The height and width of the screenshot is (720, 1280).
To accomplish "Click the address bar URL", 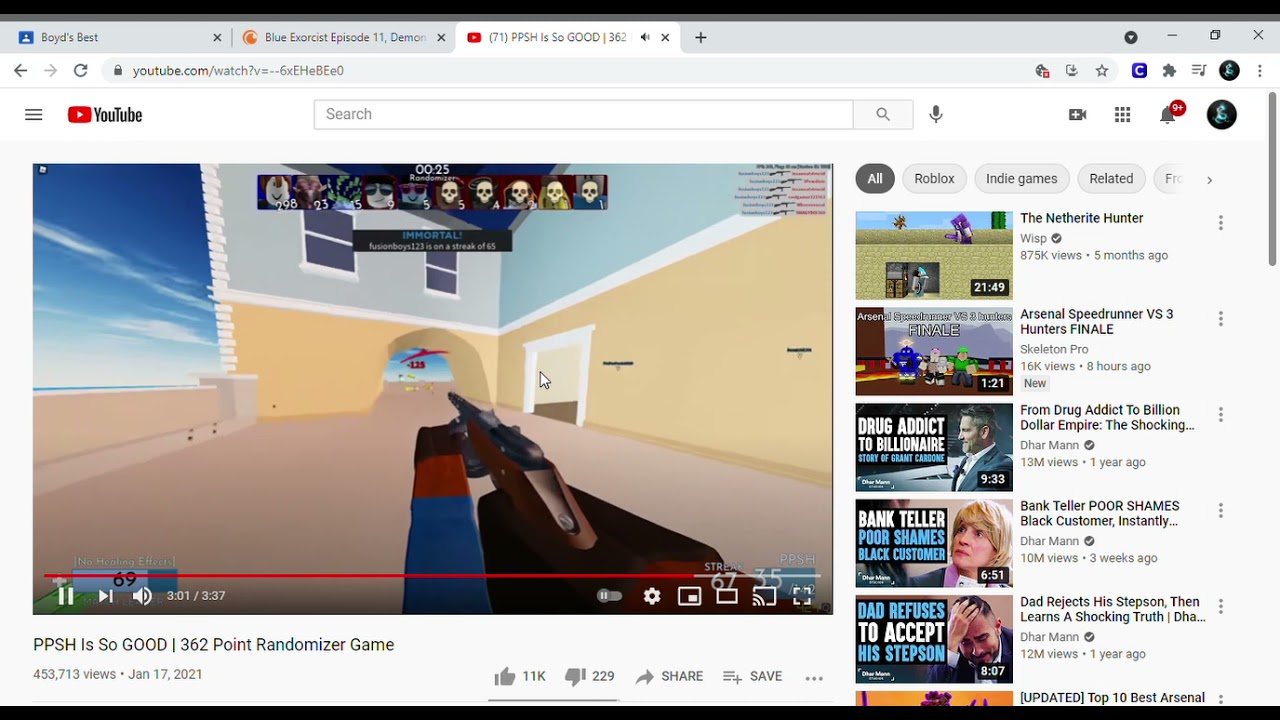I will pos(238,71).
